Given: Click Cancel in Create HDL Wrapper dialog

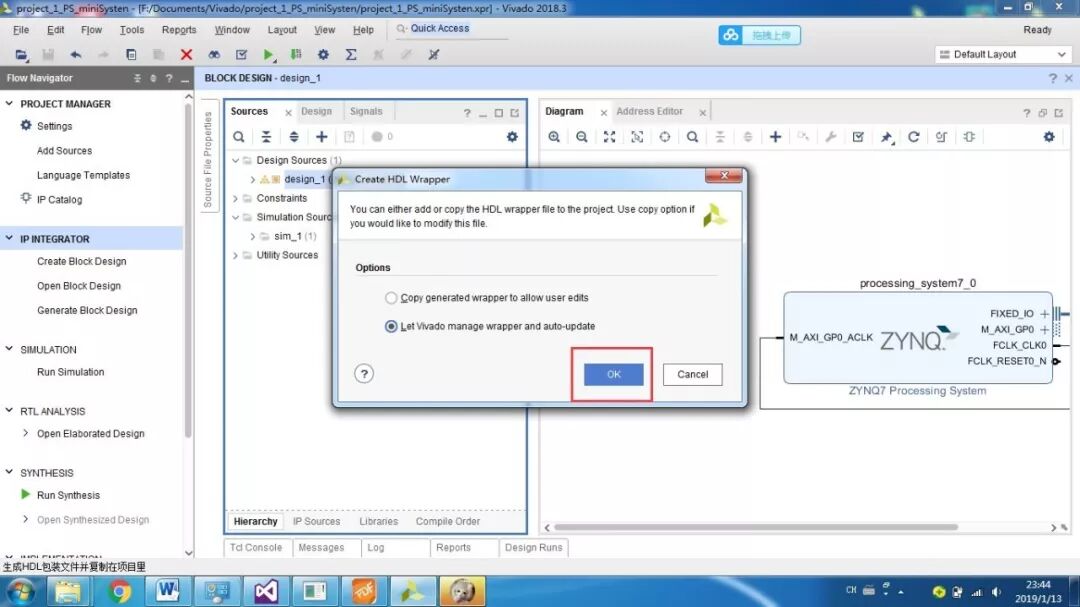Looking at the screenshot, I should (692, 374).
